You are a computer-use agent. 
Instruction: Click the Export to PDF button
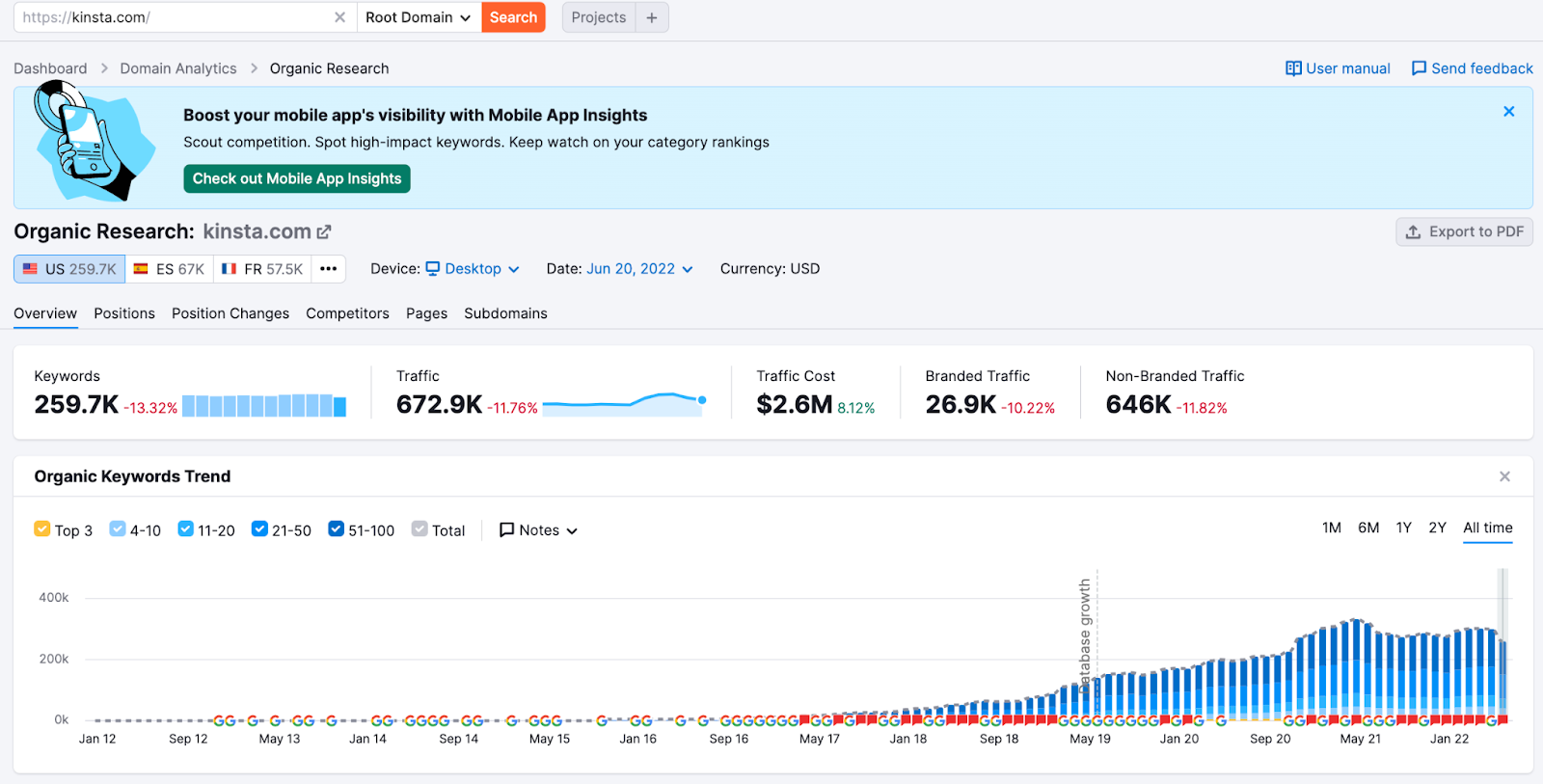[x=1464, y=231]
